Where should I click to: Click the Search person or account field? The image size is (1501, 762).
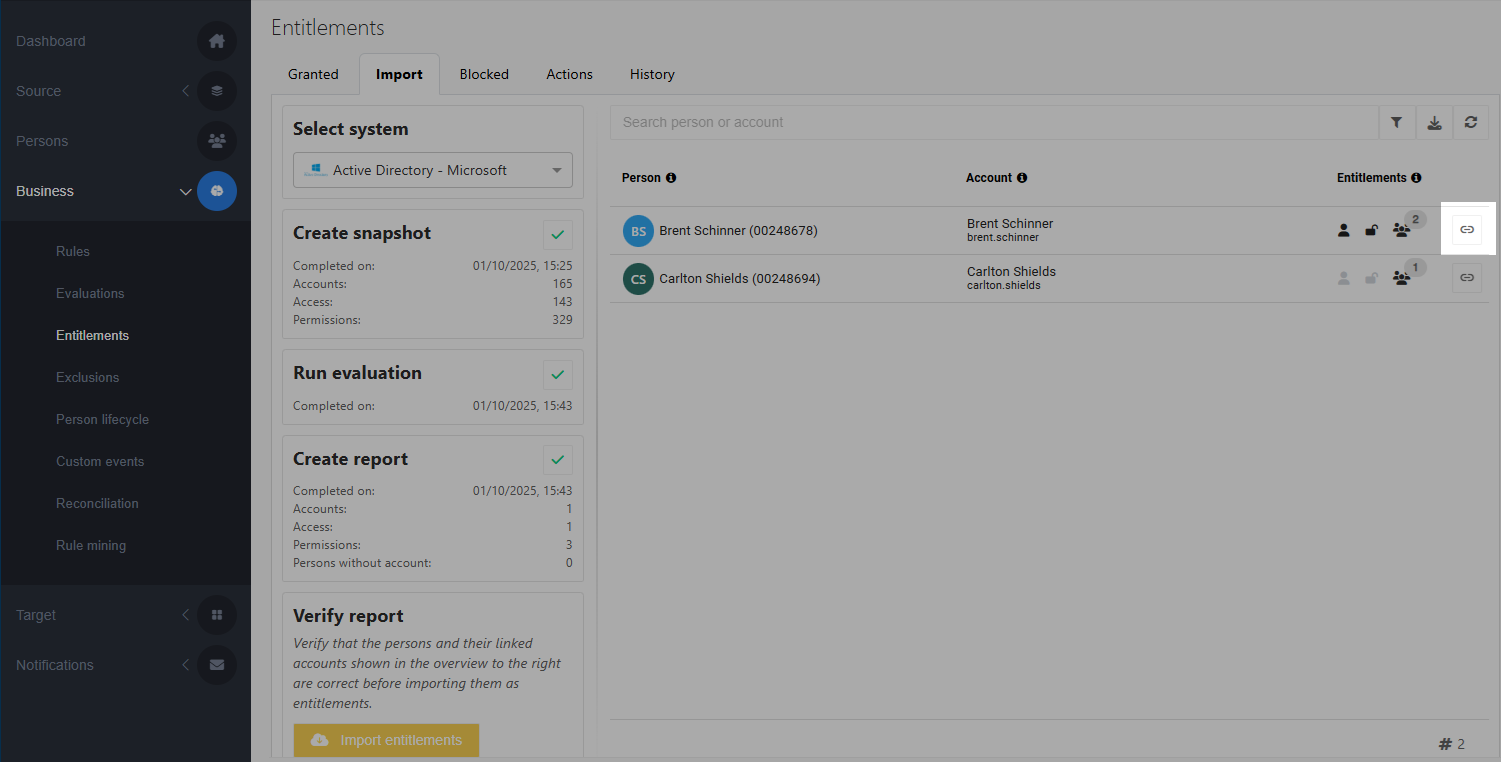pos(993,123)
